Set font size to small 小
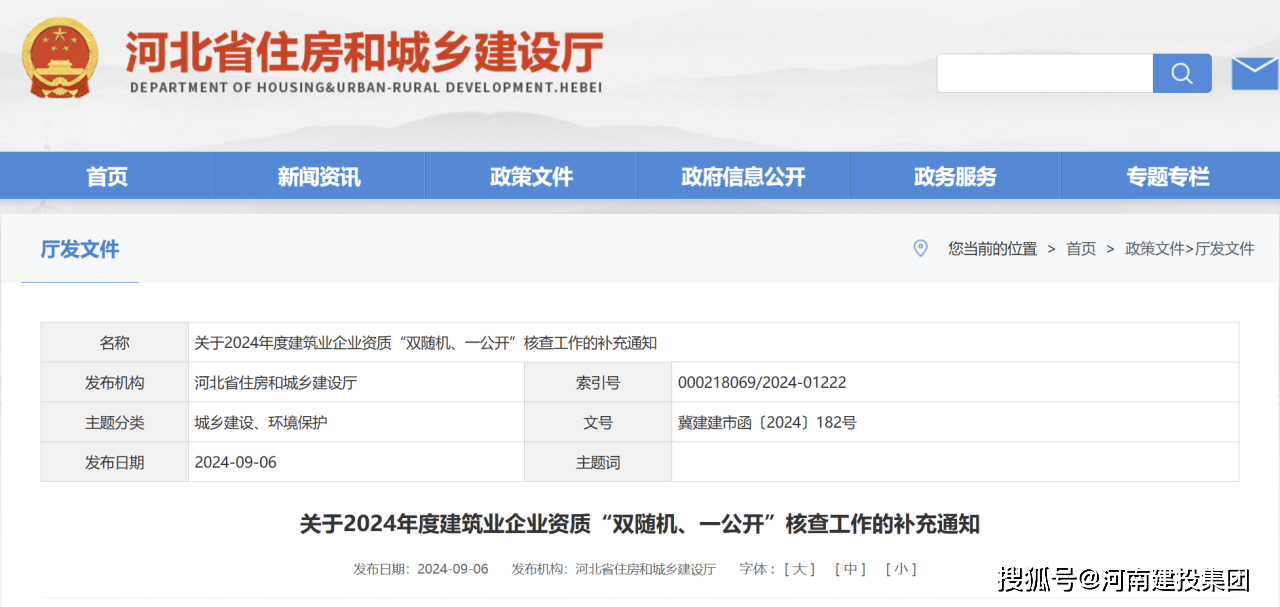 (x=900, y=569)
